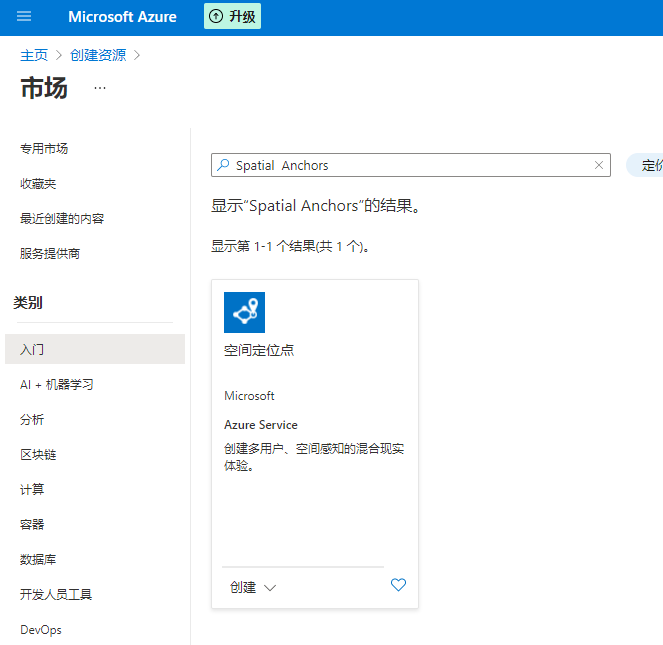Select the 容器 category

tap(32, 524)
